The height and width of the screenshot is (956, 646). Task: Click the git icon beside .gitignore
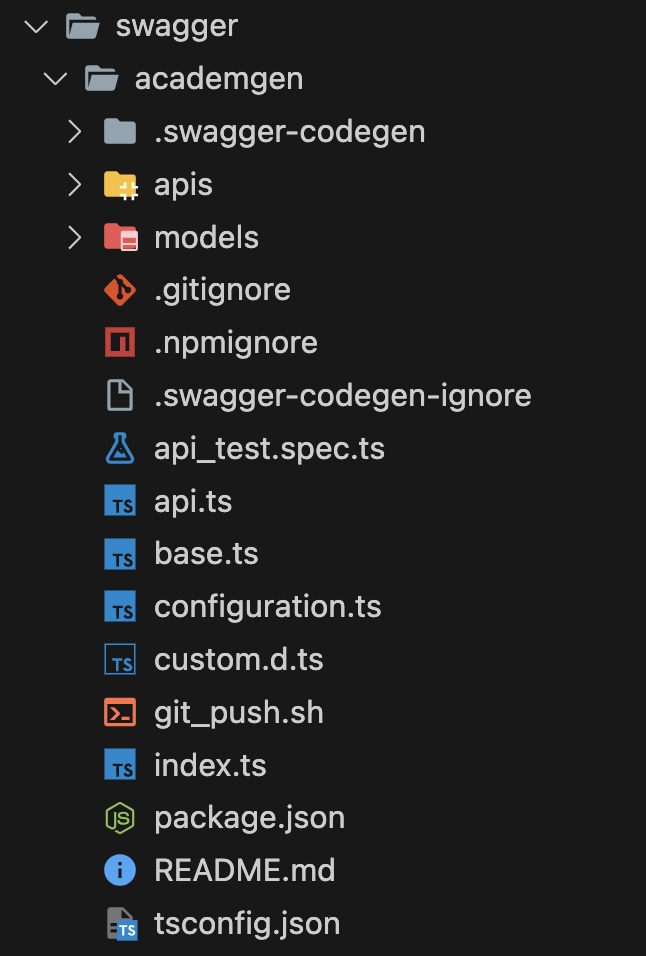(x=120, y=290)
